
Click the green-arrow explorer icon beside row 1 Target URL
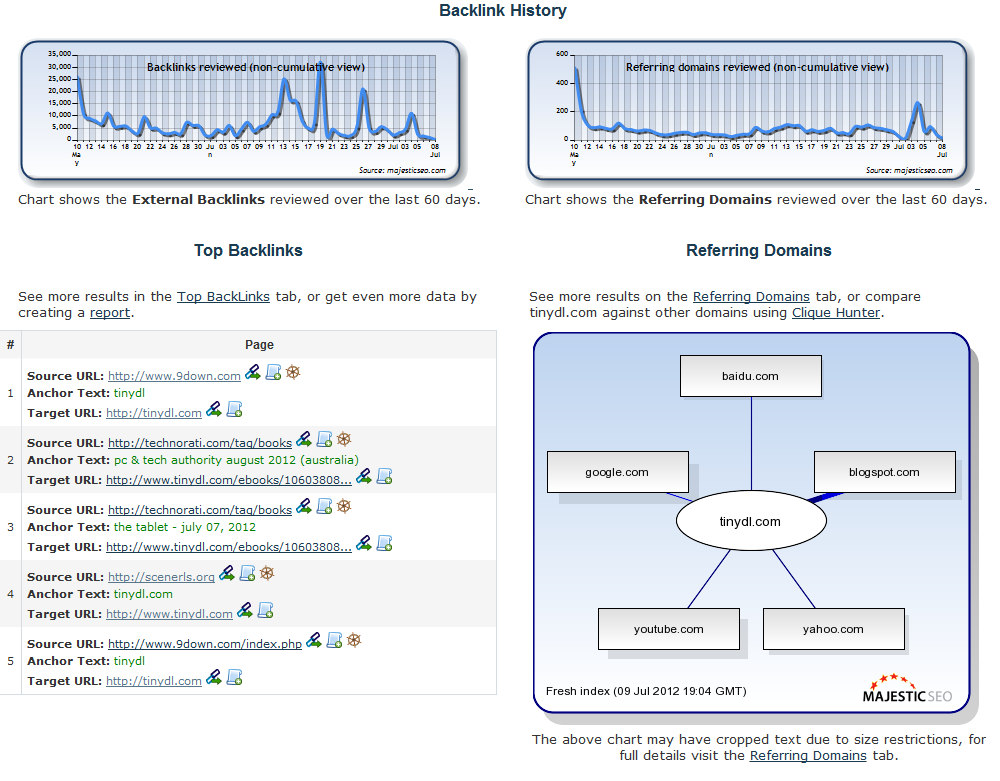pos(214,409)
